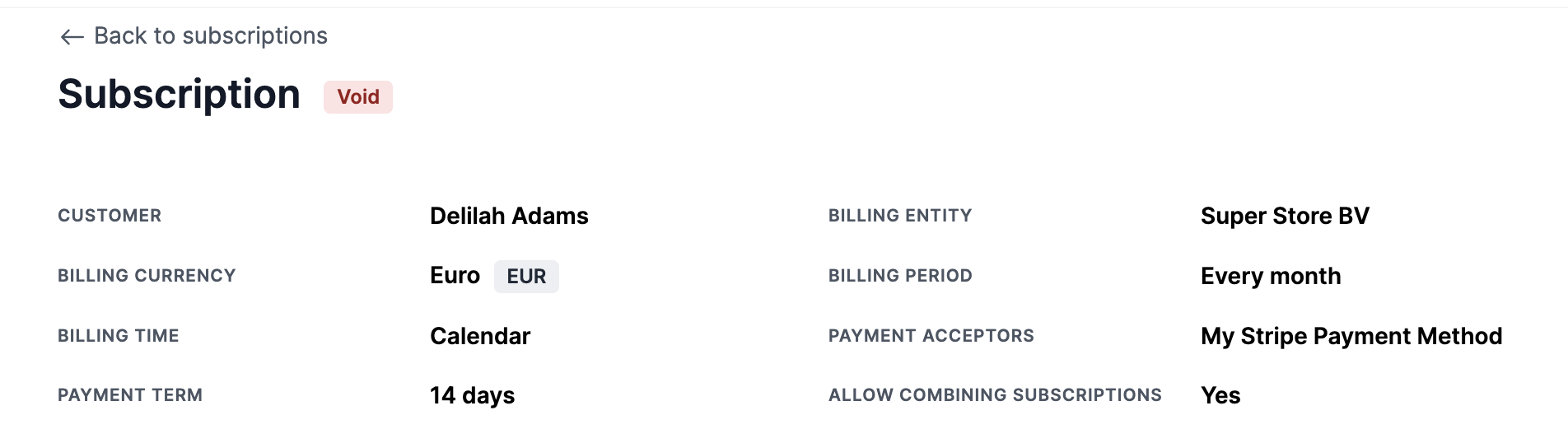Click the Euro currency value
Screen dimensions: 1568x443
tap(455, 276)
